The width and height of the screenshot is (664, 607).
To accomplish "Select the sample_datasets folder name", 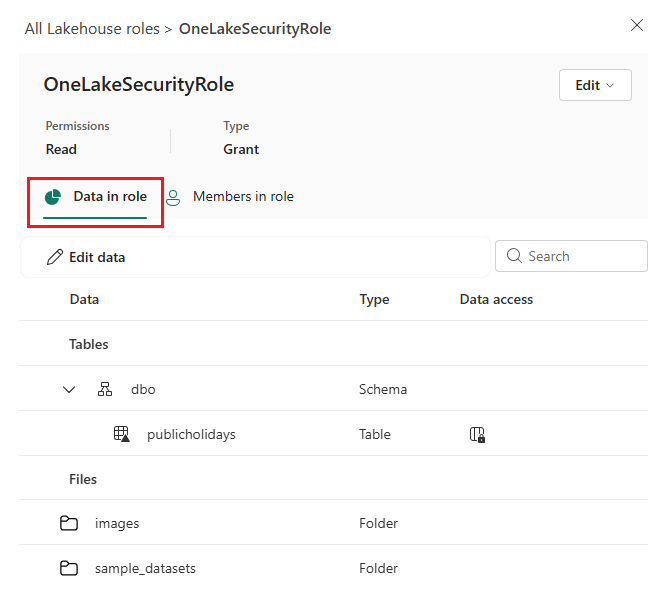I will pos(145,568).
